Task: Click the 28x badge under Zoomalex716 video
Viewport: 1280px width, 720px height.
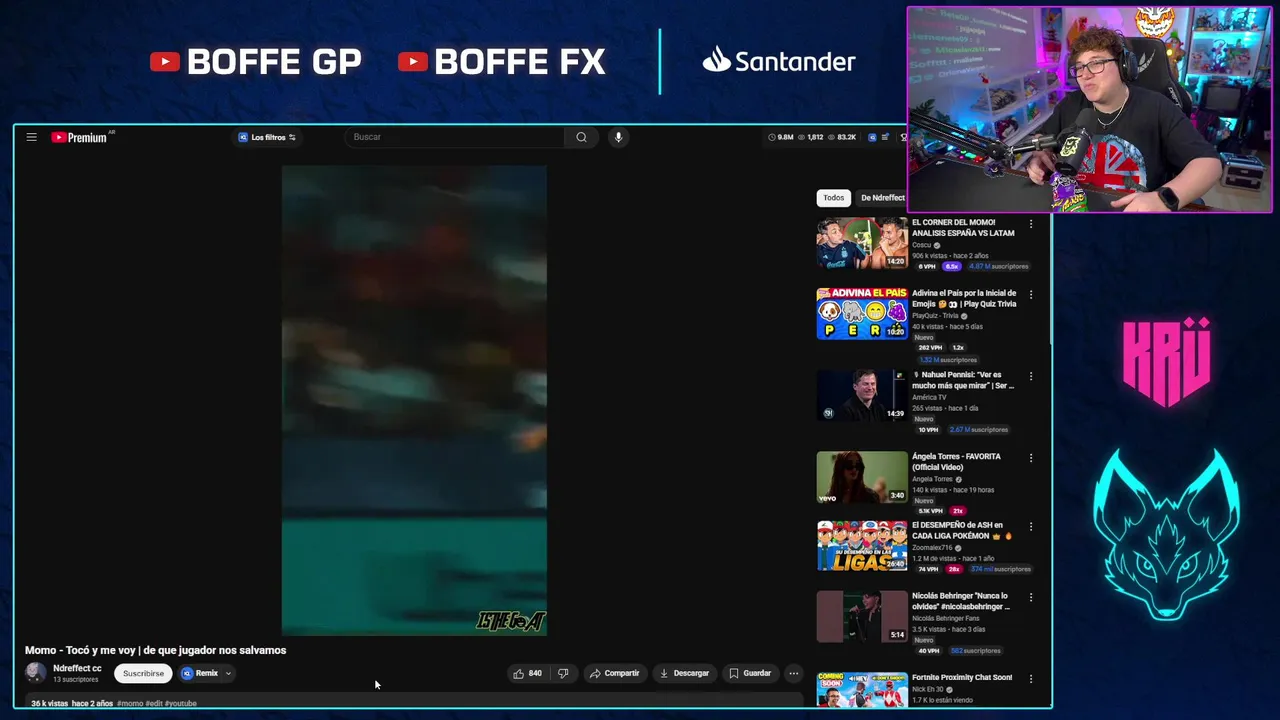Action: (954, 569)
